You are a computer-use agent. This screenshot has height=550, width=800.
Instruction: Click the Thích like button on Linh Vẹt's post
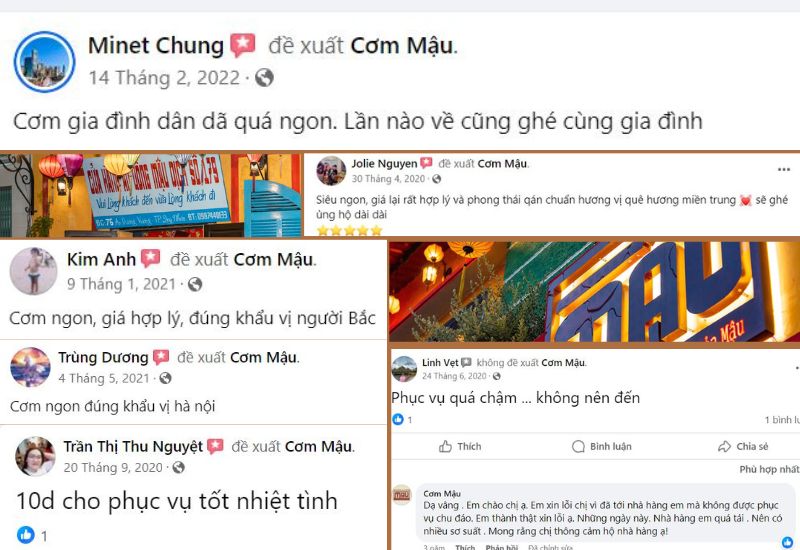(x=460, y=446)
